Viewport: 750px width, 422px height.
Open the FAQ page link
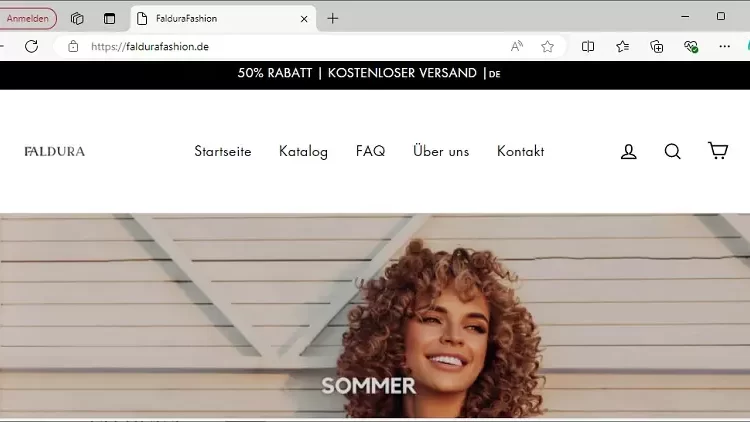(x=370, y=151)
